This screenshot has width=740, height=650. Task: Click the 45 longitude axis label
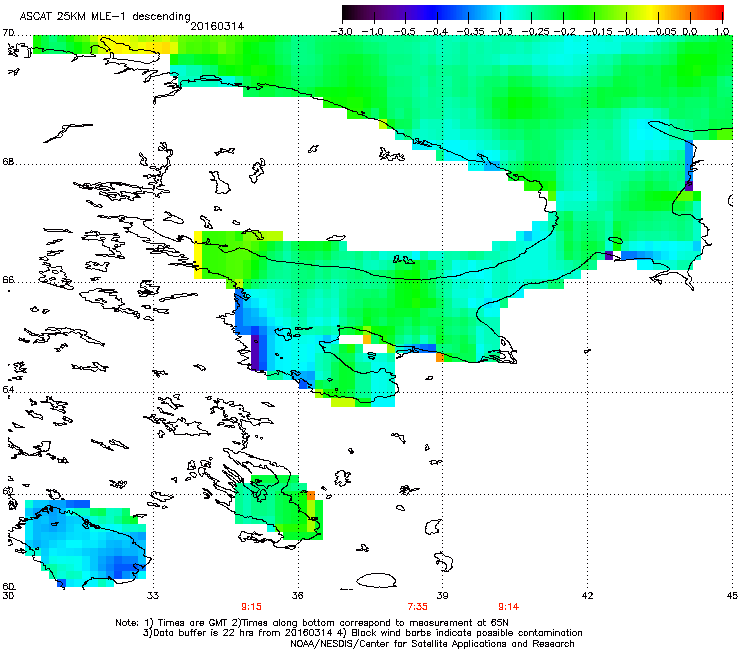point(732,596)
